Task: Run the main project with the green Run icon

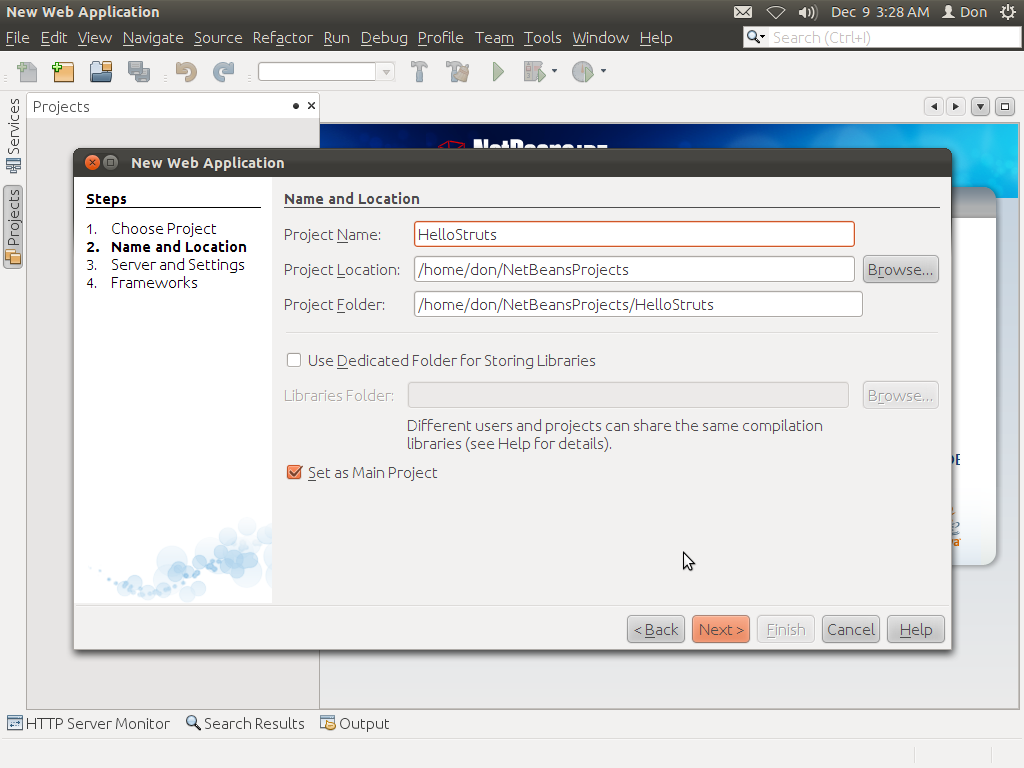Action: (497, 71)
